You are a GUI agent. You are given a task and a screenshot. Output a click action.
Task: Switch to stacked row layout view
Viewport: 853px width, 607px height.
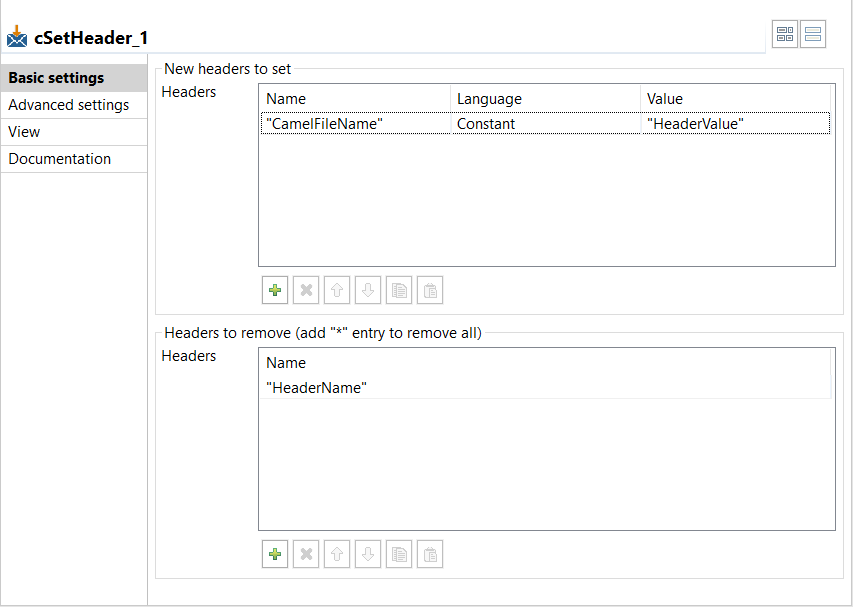[x=813, y=35]
